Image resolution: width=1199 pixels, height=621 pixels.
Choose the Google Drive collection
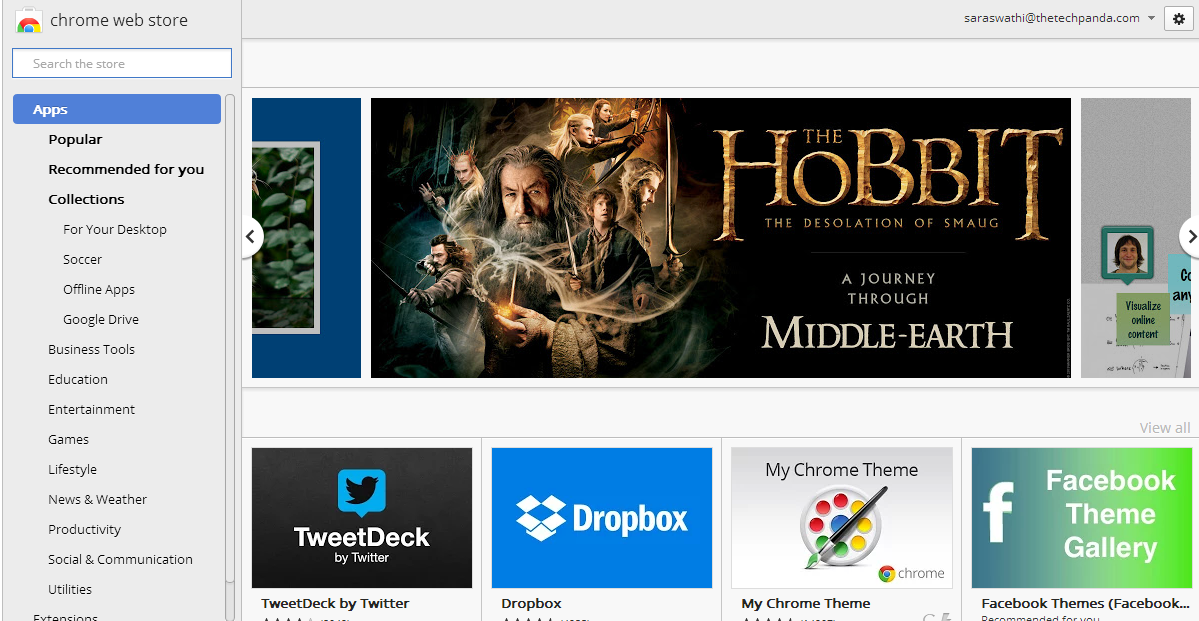[x=101, y=319]
